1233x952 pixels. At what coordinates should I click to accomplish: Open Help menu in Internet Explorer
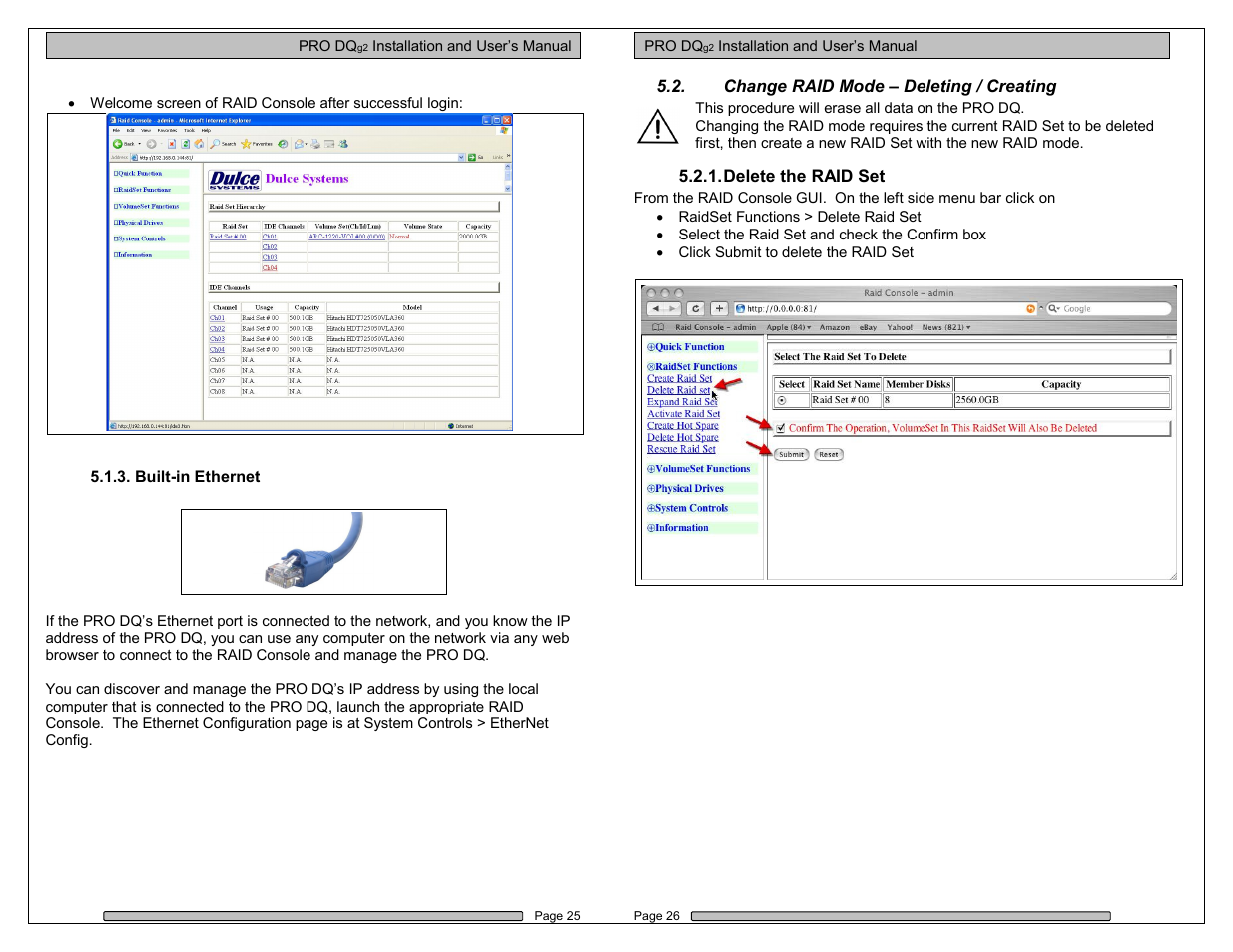pos(206,130)
